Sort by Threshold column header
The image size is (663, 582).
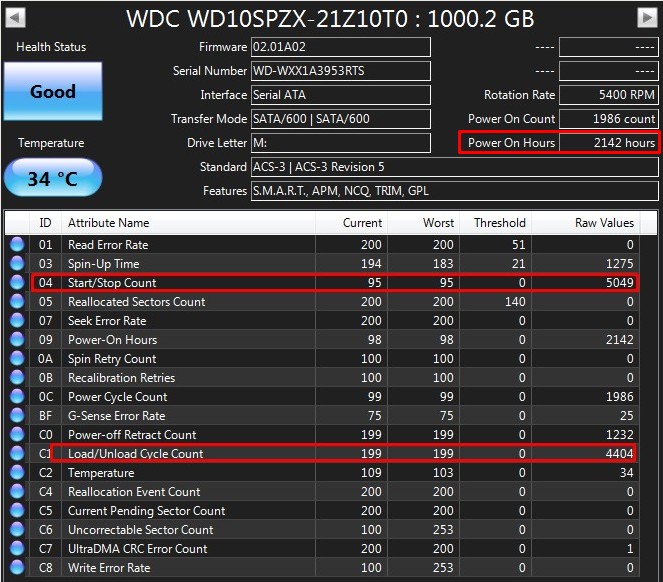click(495, 223)
